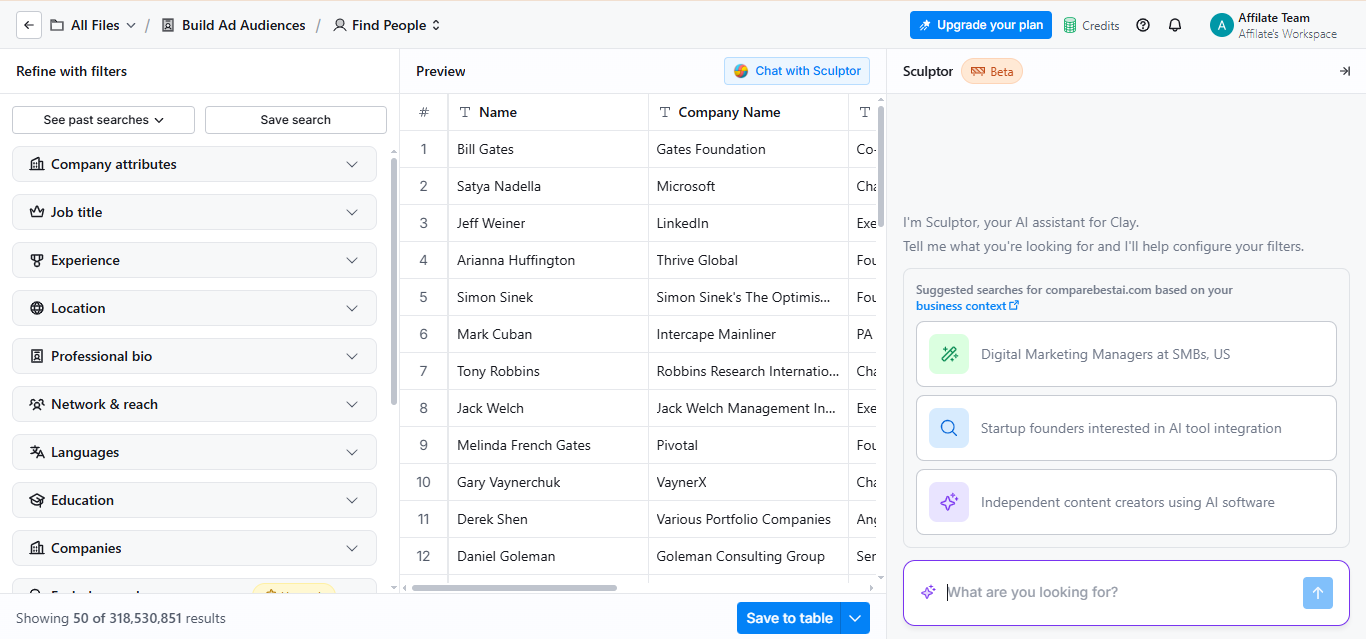The image size is (1366, 639).
Task: Click the magnifier icon for Startup founders suggestion
Action: [949, 428]
